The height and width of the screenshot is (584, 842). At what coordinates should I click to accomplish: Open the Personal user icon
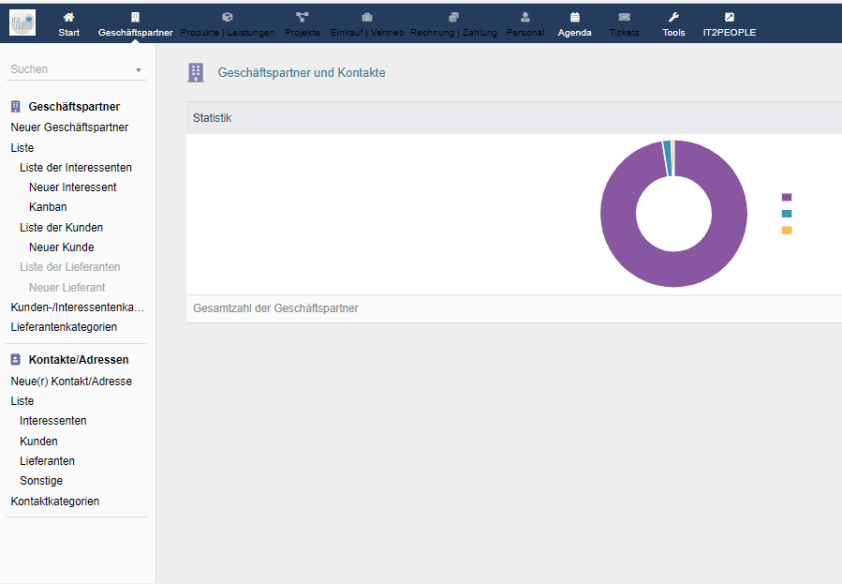tap(525, 17)
